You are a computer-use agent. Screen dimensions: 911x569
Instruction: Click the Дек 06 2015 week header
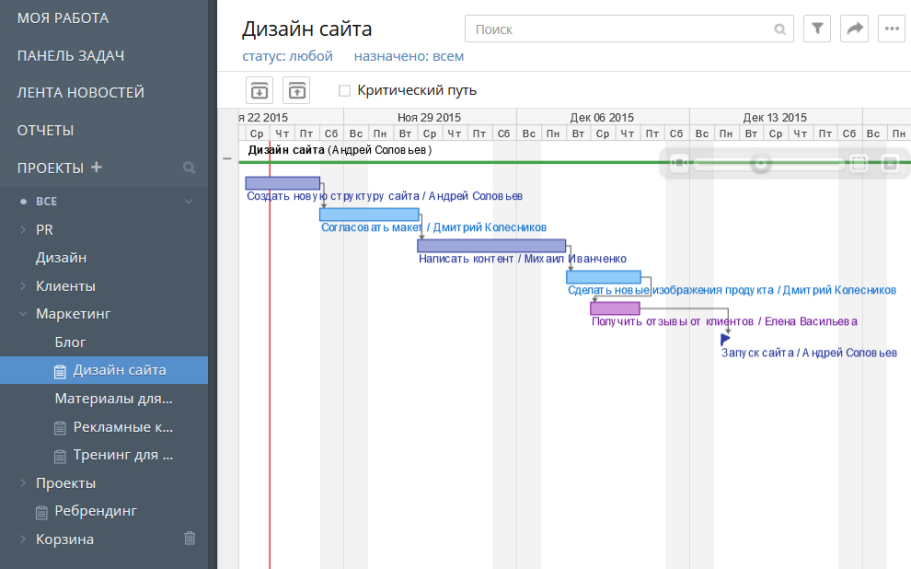pyautogui.click(x=602, y=117)
